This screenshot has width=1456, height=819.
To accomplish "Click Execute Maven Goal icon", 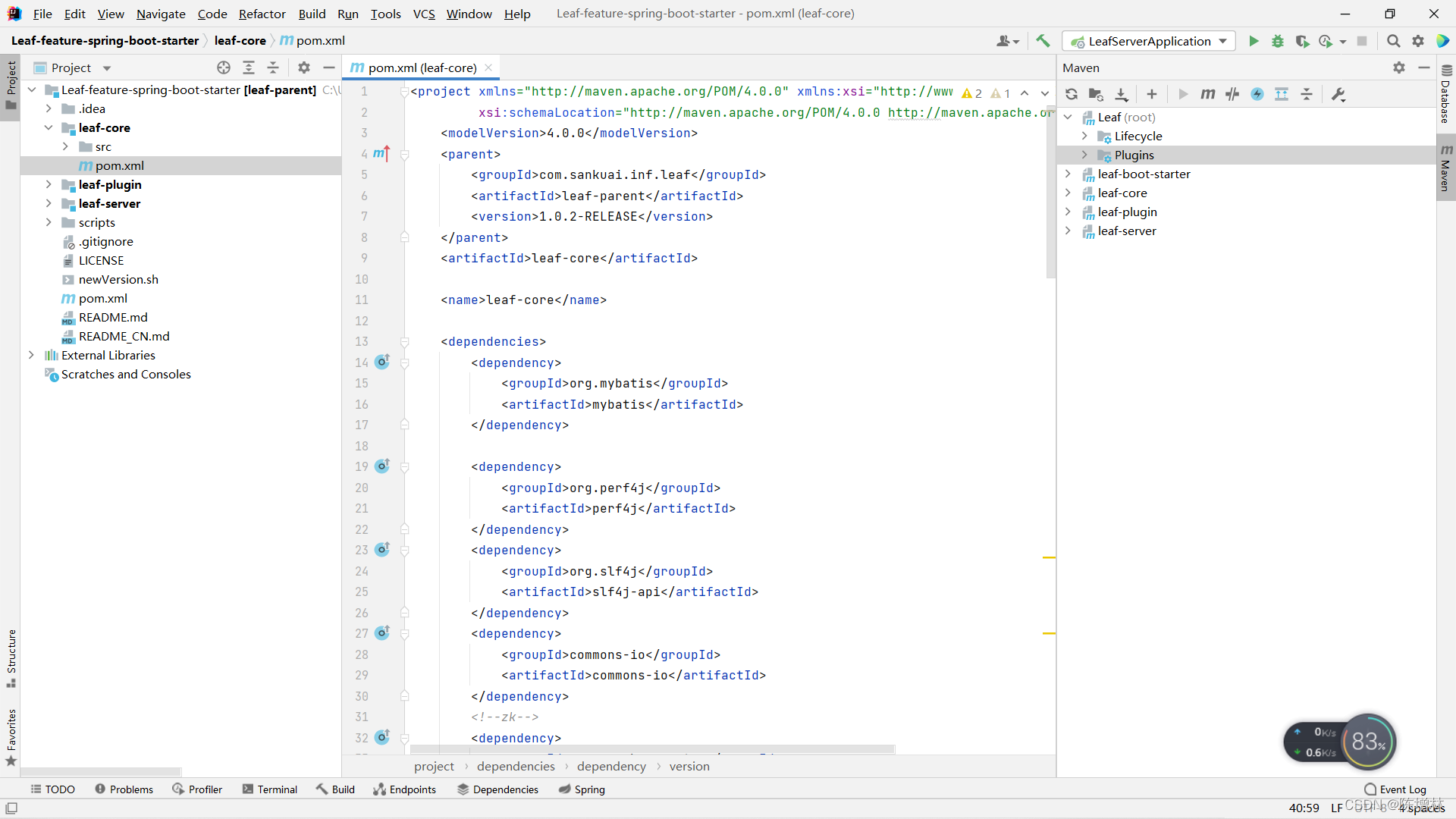I will 1207,94.
